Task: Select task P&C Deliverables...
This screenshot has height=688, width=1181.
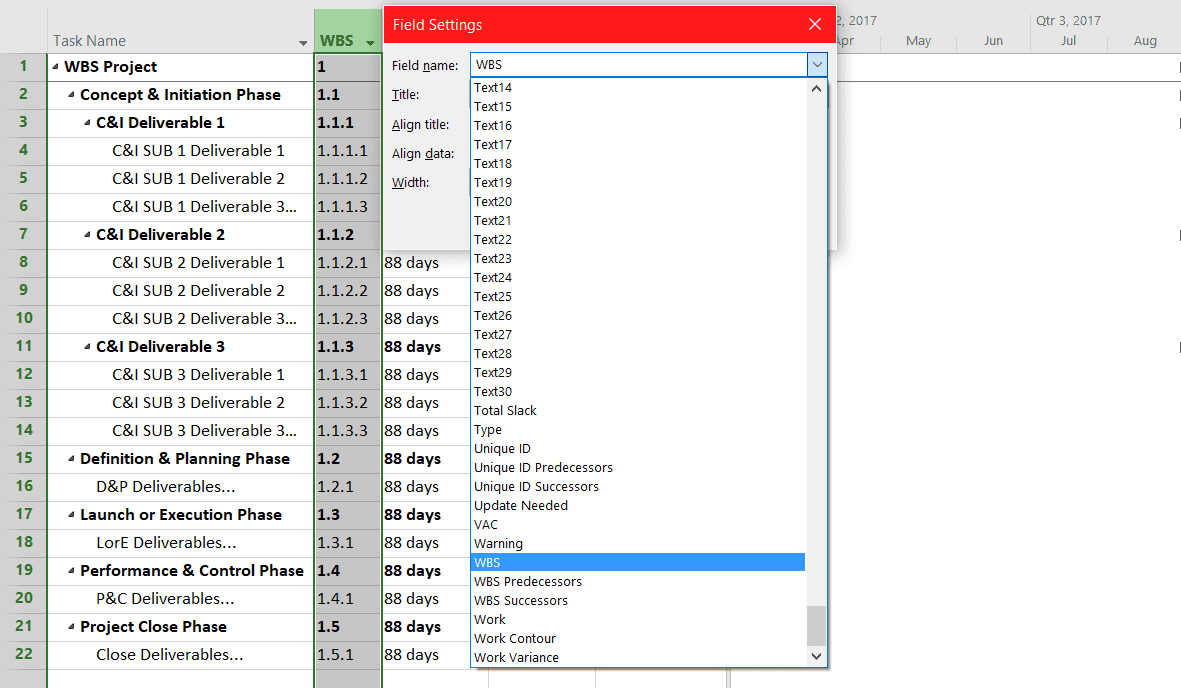Action: coord(165,598)
